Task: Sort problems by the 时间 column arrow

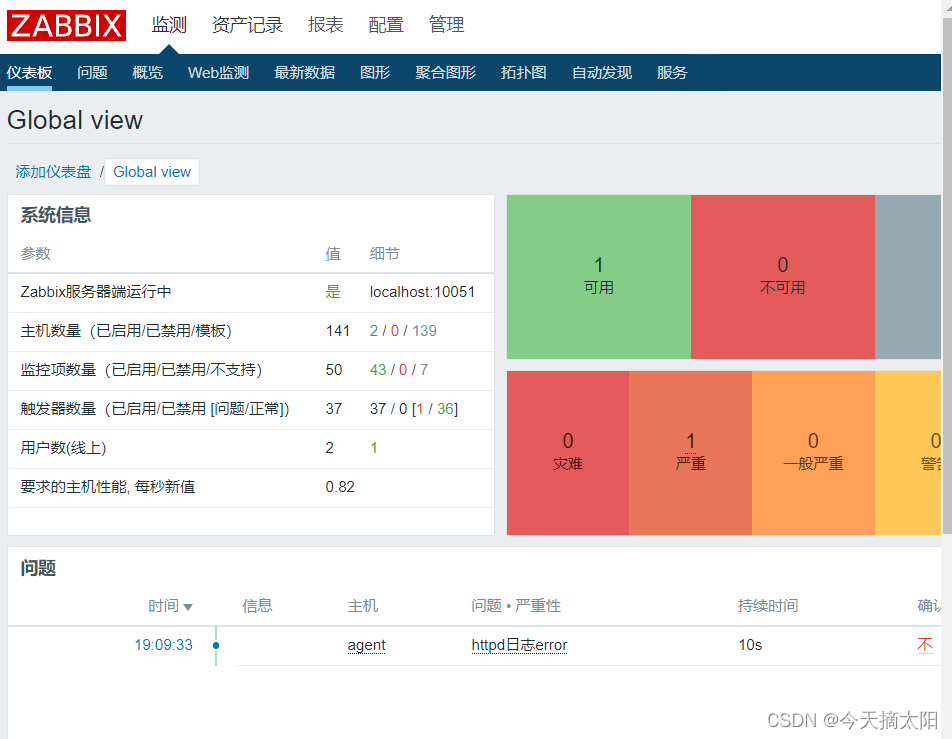Action: [188, 607]
